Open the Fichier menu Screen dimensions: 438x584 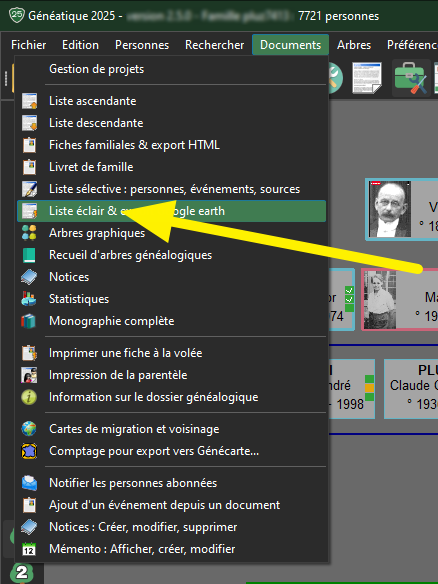pyautogui.click(x=29, y=45)
